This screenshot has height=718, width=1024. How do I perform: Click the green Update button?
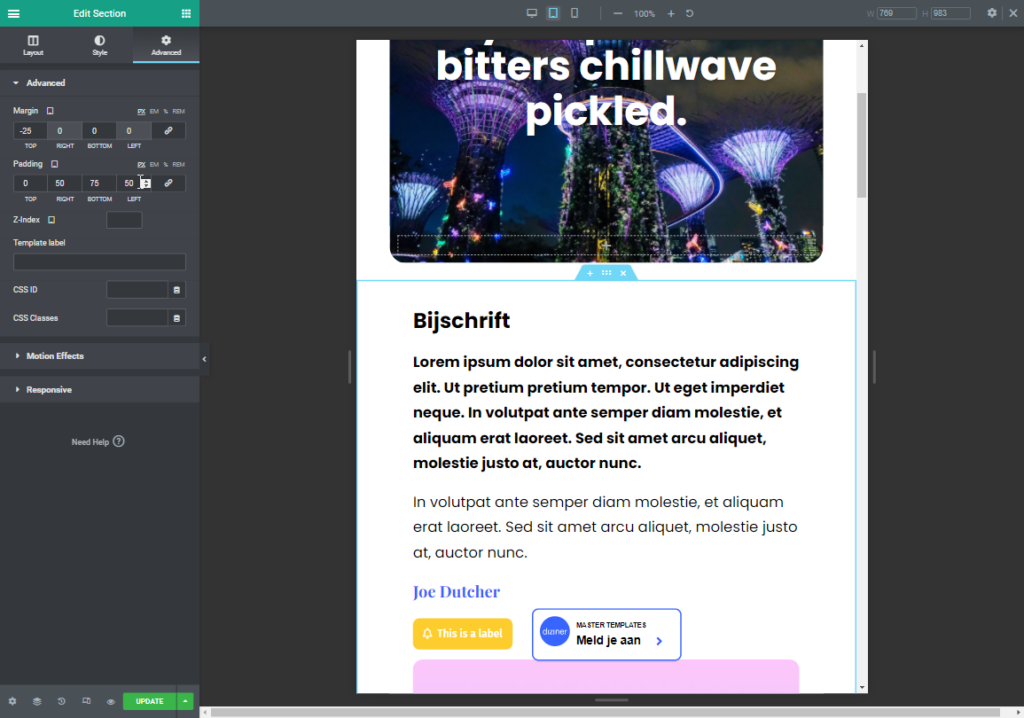click(149, 701)
